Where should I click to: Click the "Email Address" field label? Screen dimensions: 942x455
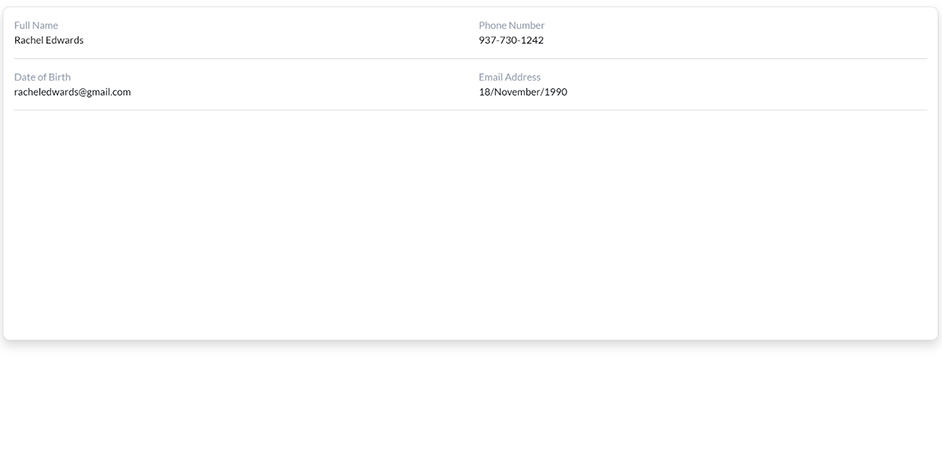[509, 77]
